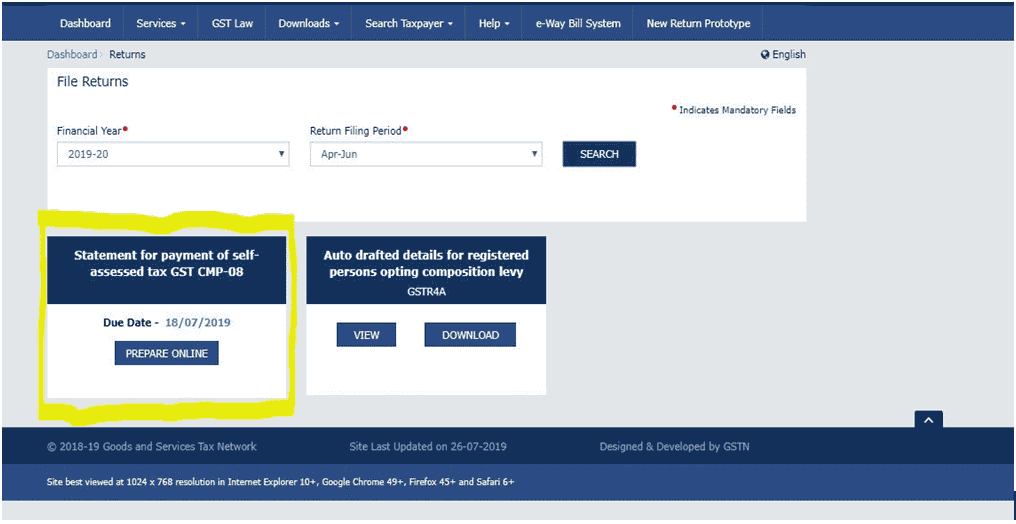
Task: Click the Dashboard breadcrumb link
Action: [72, 55]
